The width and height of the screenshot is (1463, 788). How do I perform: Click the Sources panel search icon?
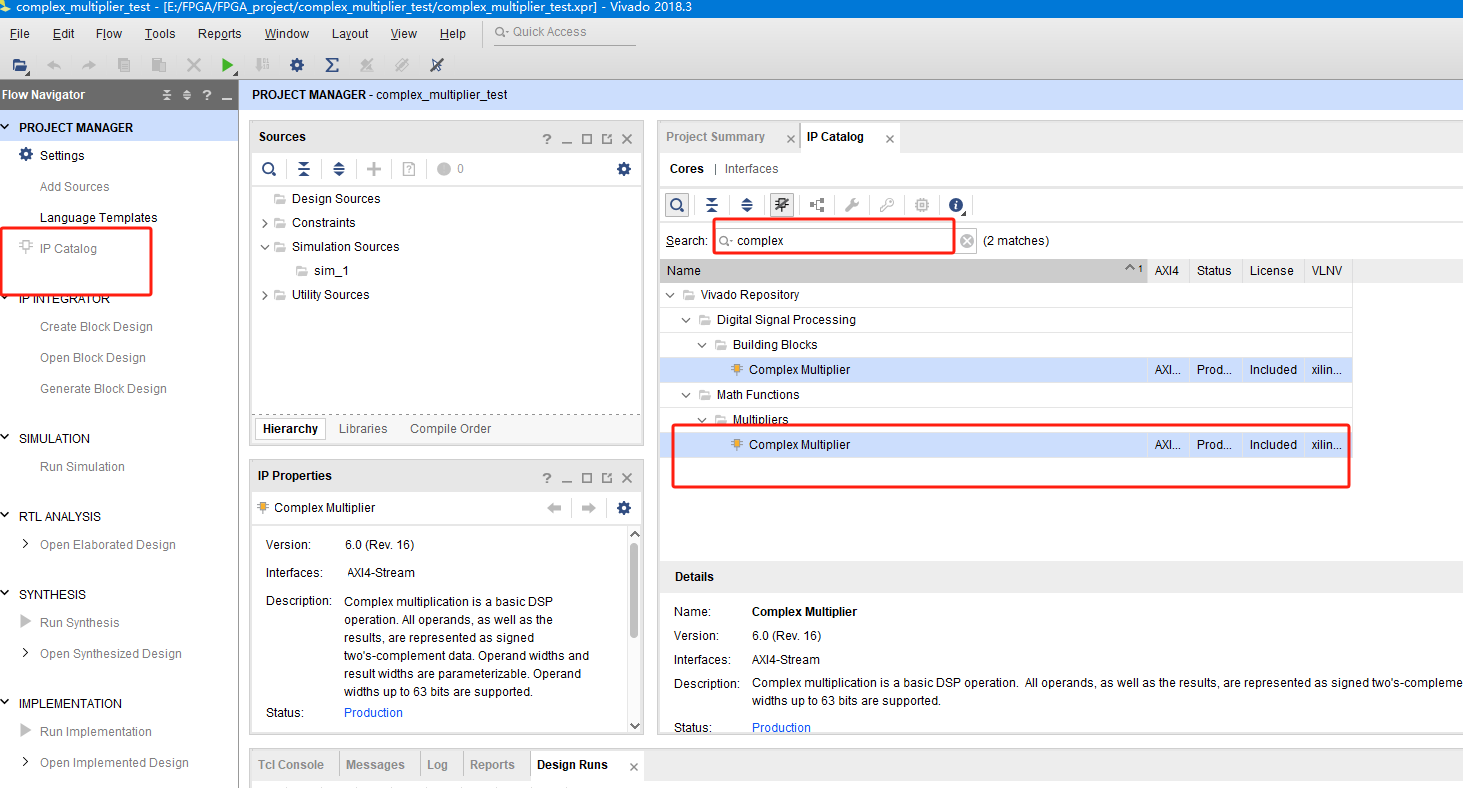tap(268, 169)
